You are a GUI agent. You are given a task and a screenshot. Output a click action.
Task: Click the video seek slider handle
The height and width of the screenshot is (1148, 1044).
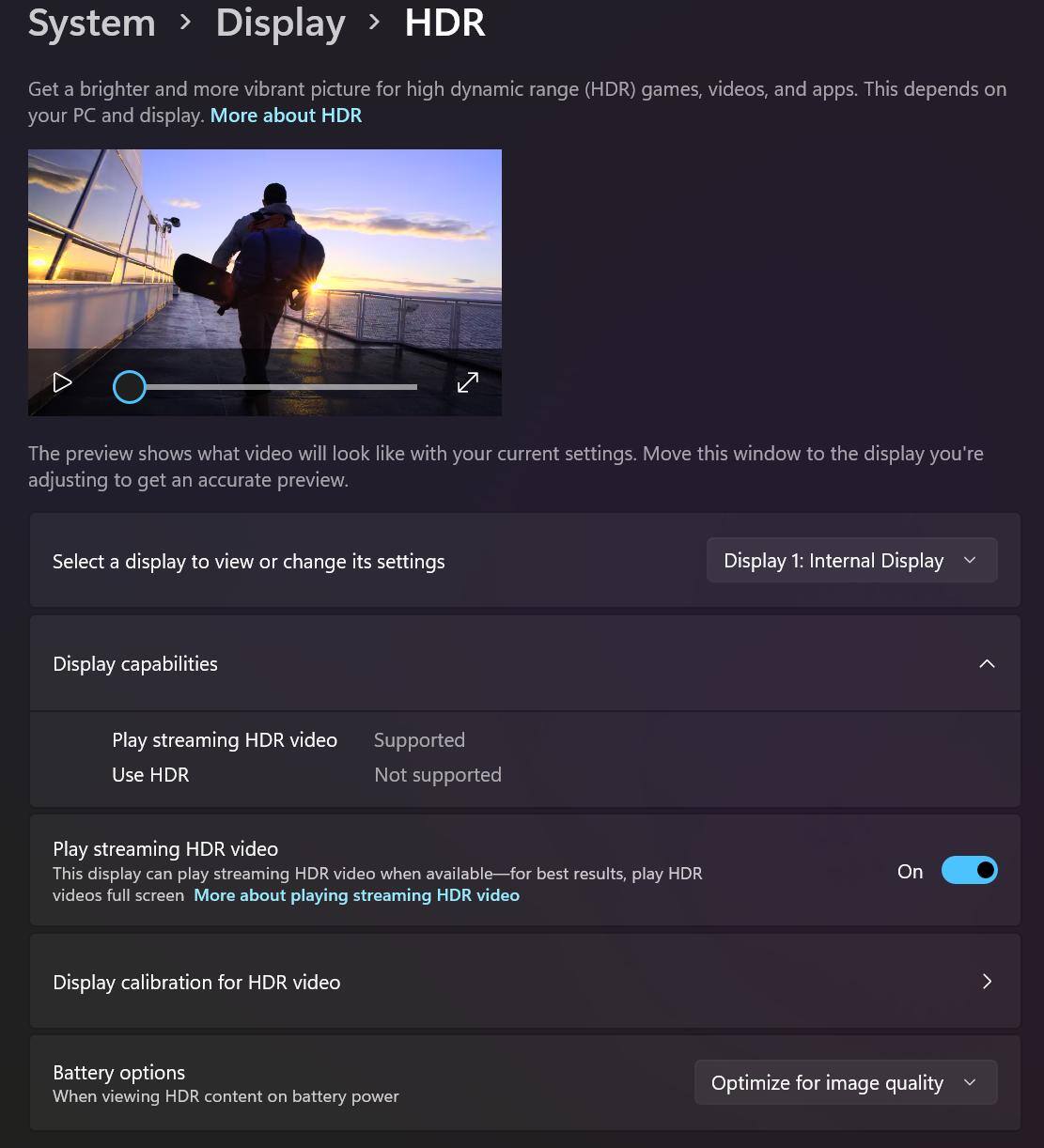(130, 387)
